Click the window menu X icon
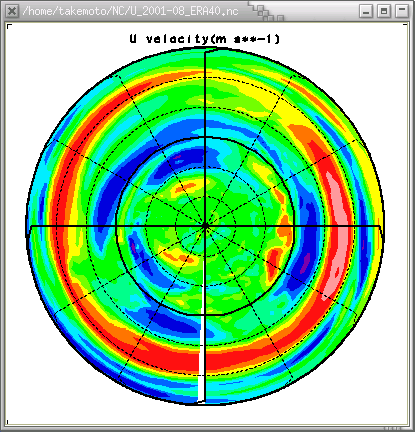The width and height of the screenshot is (415, 432). tap(12, 11)
